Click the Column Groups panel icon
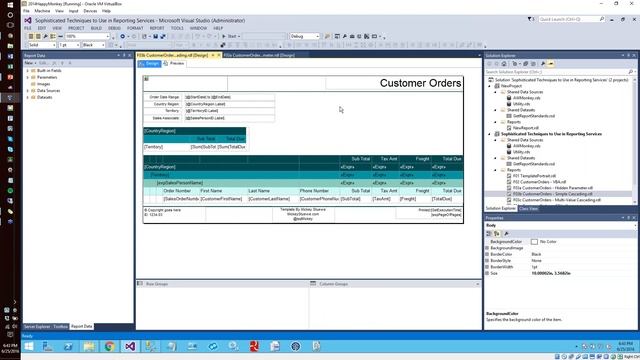This screenshot has height=360, width=640. point(313,283)
